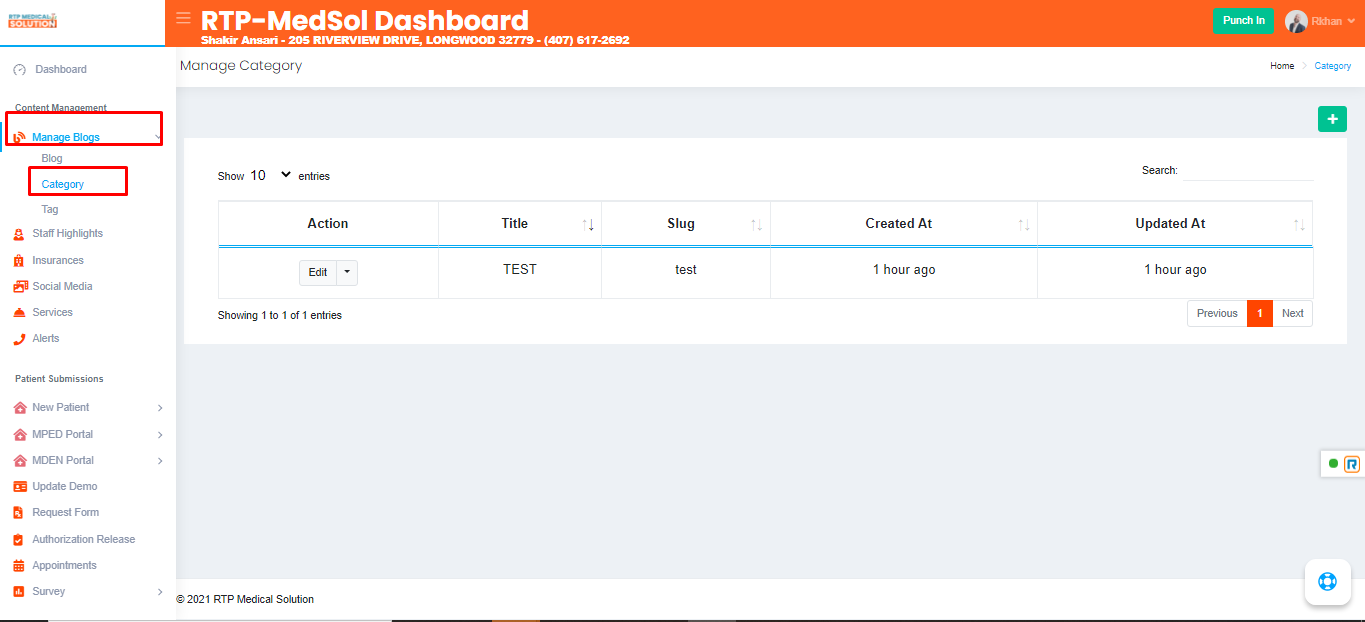This screenshot has width=1365, height=622.
Task: Open the dropdown arrow beside Edit button
Action: click(x=346, y=272)
